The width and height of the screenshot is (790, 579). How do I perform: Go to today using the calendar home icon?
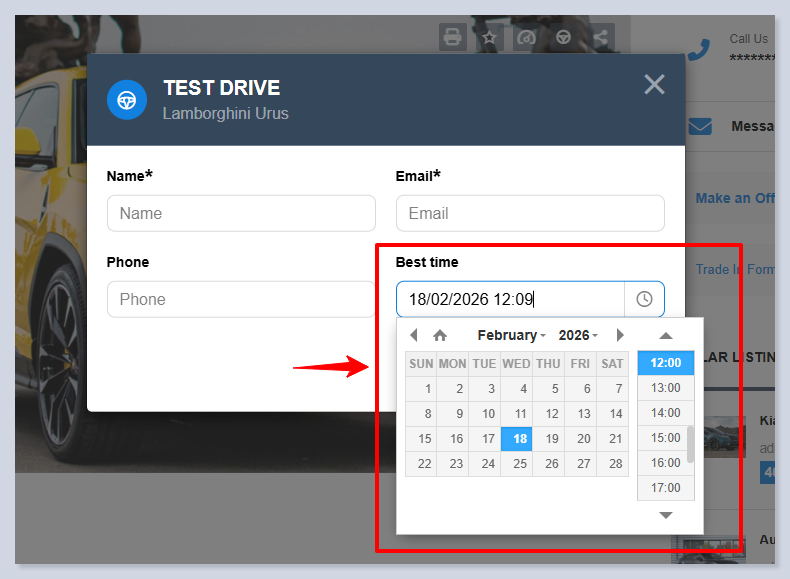point(440,335)
